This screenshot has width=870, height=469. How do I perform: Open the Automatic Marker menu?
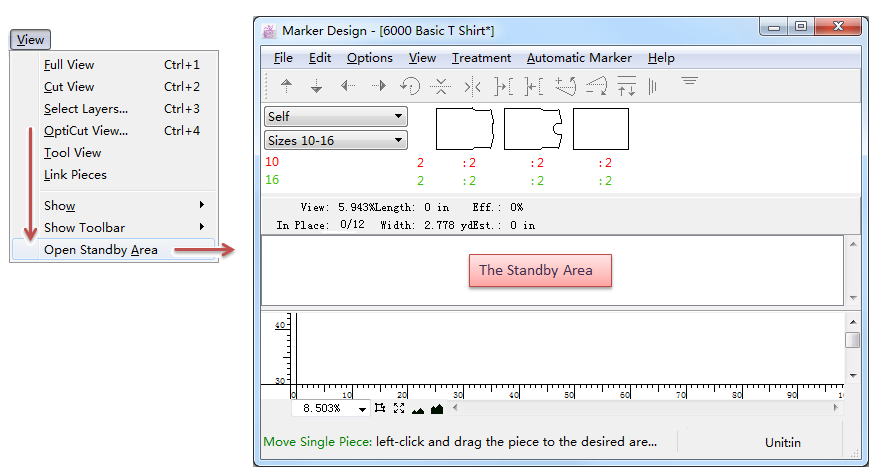click(579, 58)
